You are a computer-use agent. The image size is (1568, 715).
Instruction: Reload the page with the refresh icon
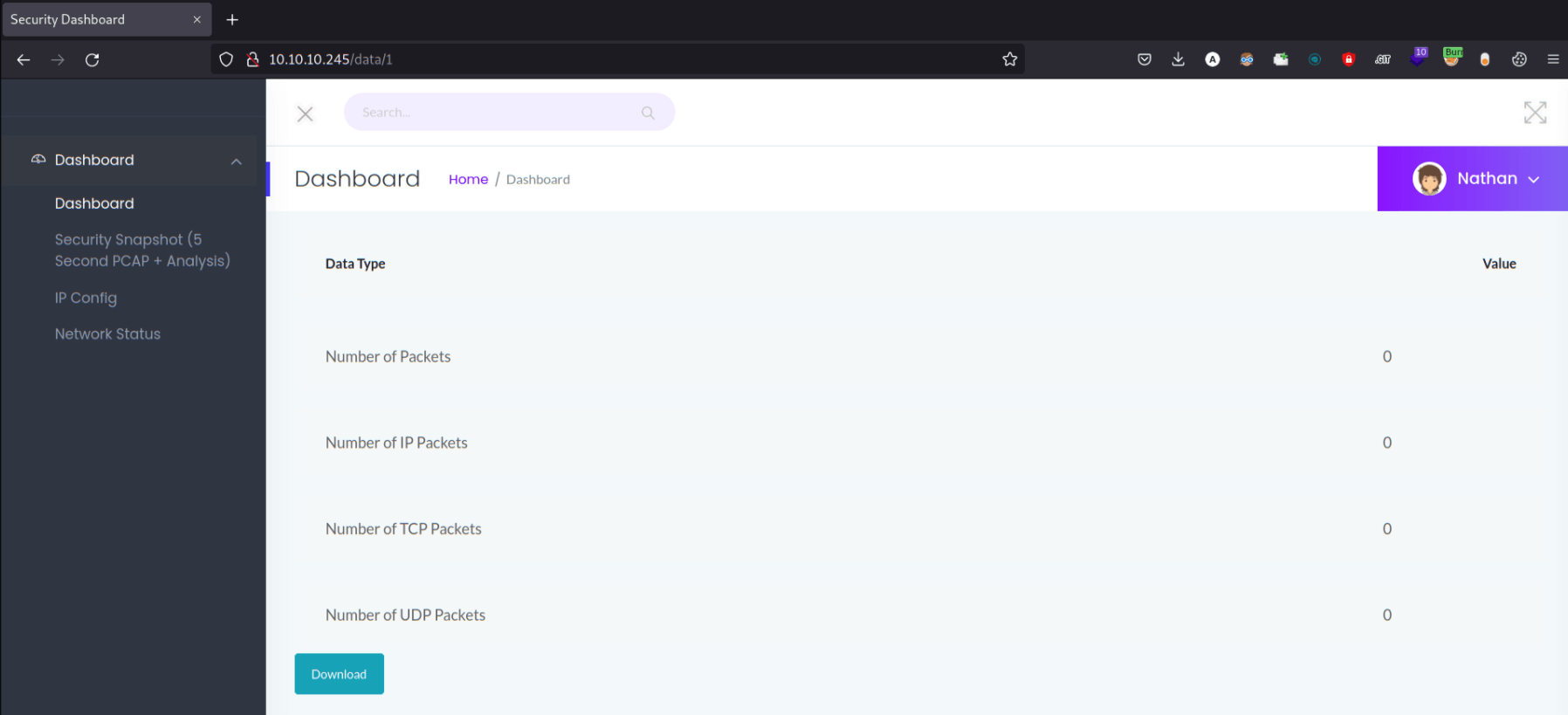coord(92,59)
